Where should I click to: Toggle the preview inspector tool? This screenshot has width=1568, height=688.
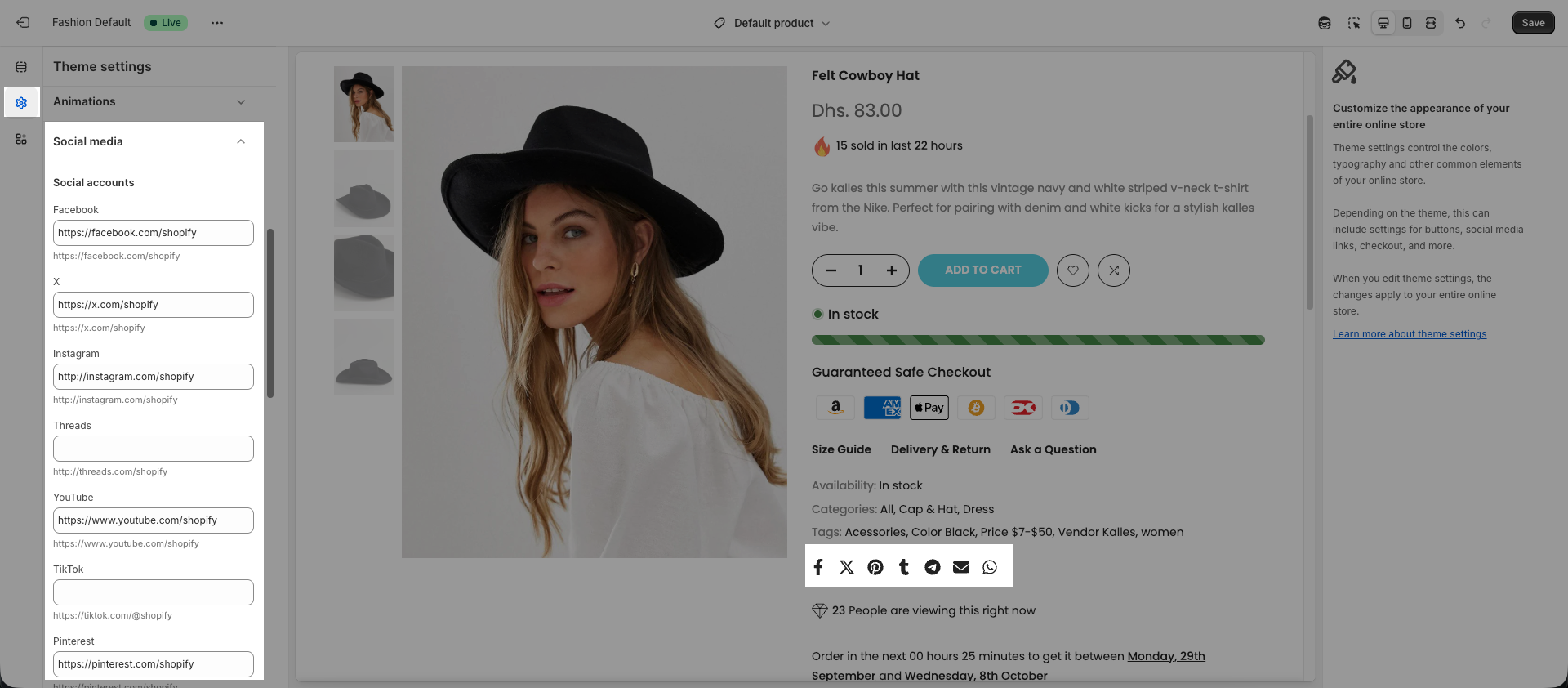click(1354, 23)
